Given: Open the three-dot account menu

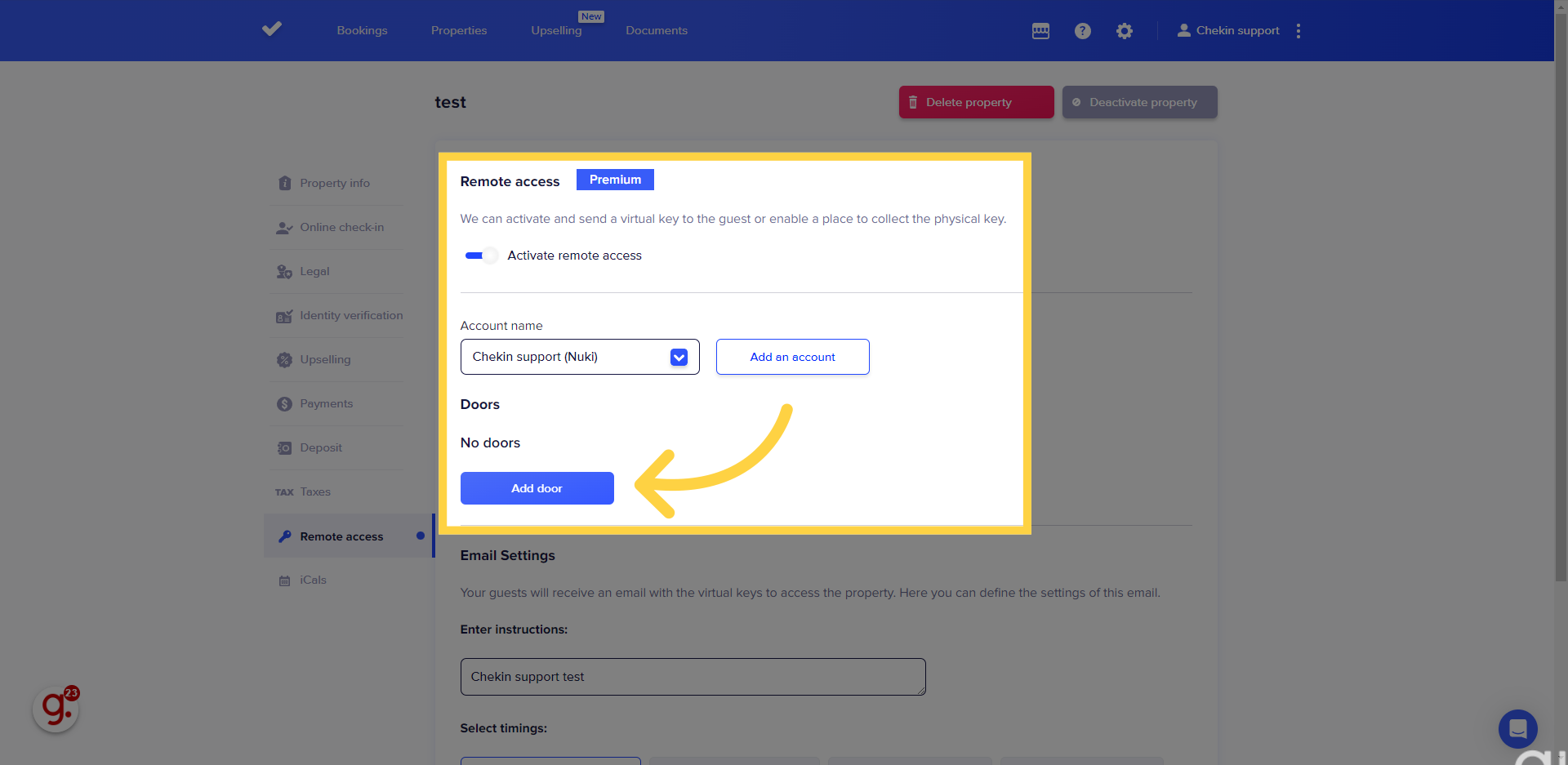Looking at the screenshot, I should tap(1298, 31).
